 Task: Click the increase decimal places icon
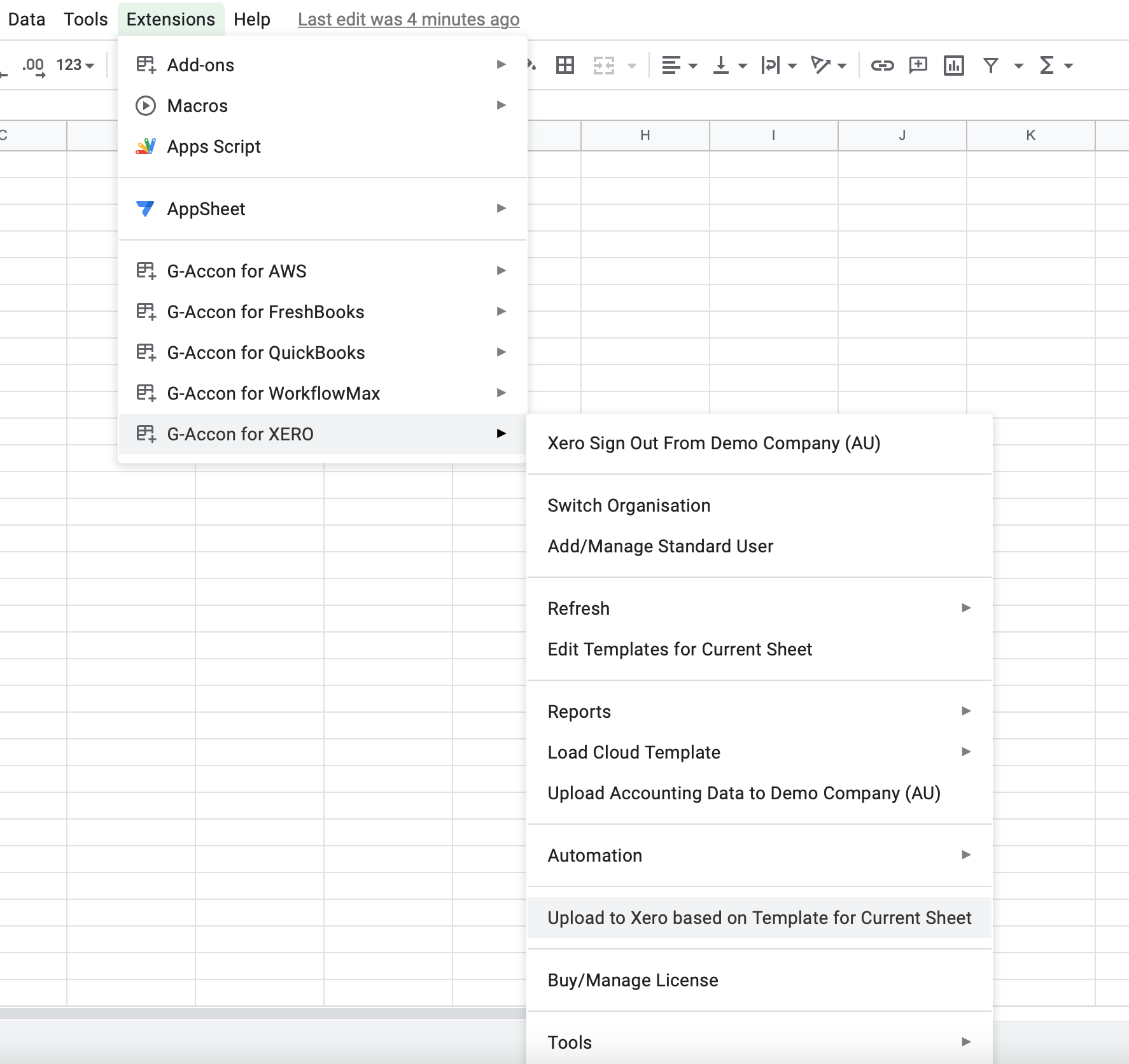[x=34, y=66]
